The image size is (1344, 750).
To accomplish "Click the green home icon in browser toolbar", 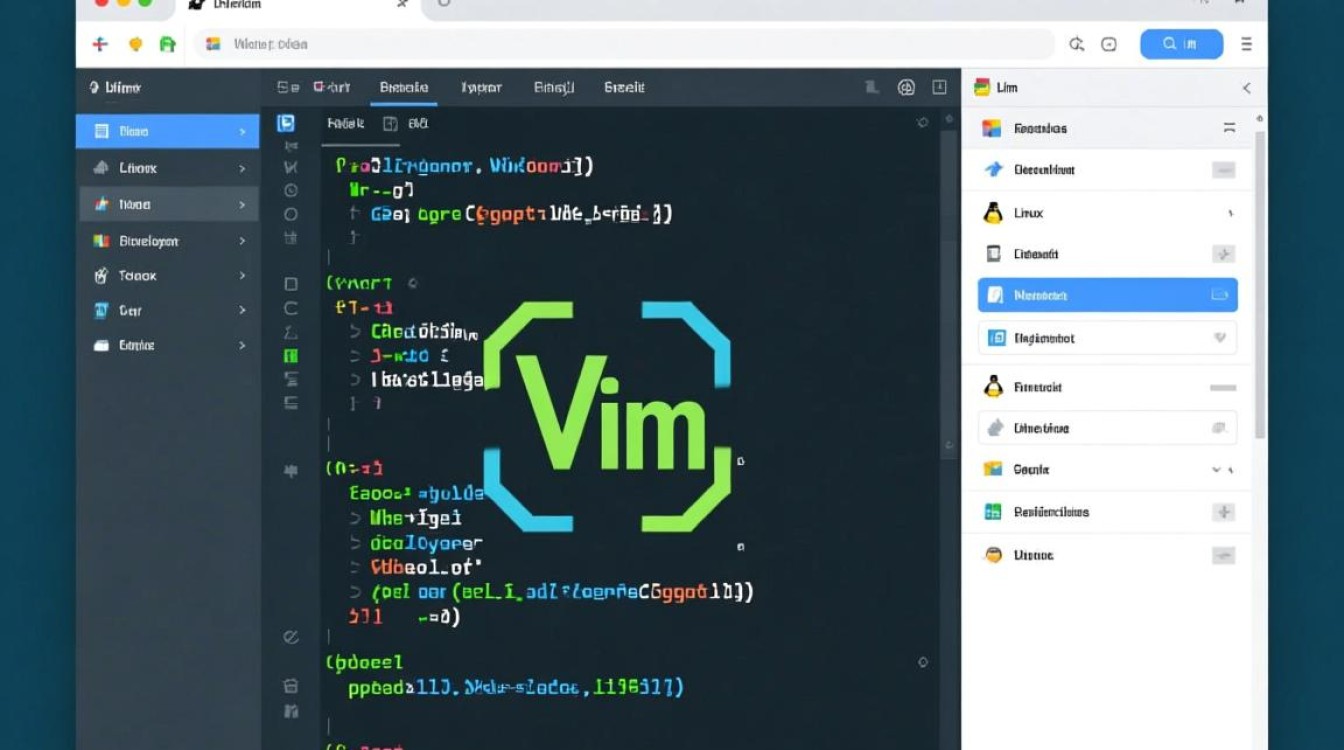I will [167, 44].
